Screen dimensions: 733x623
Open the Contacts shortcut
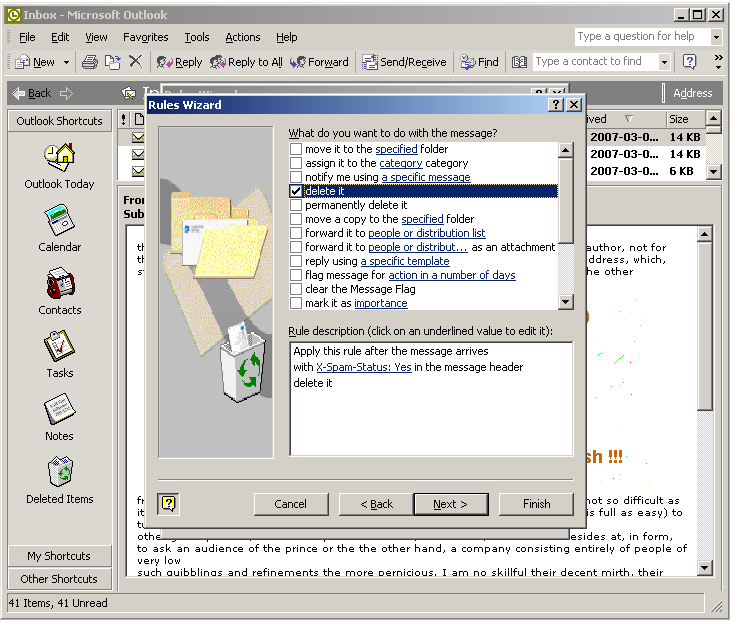point(59,291)
